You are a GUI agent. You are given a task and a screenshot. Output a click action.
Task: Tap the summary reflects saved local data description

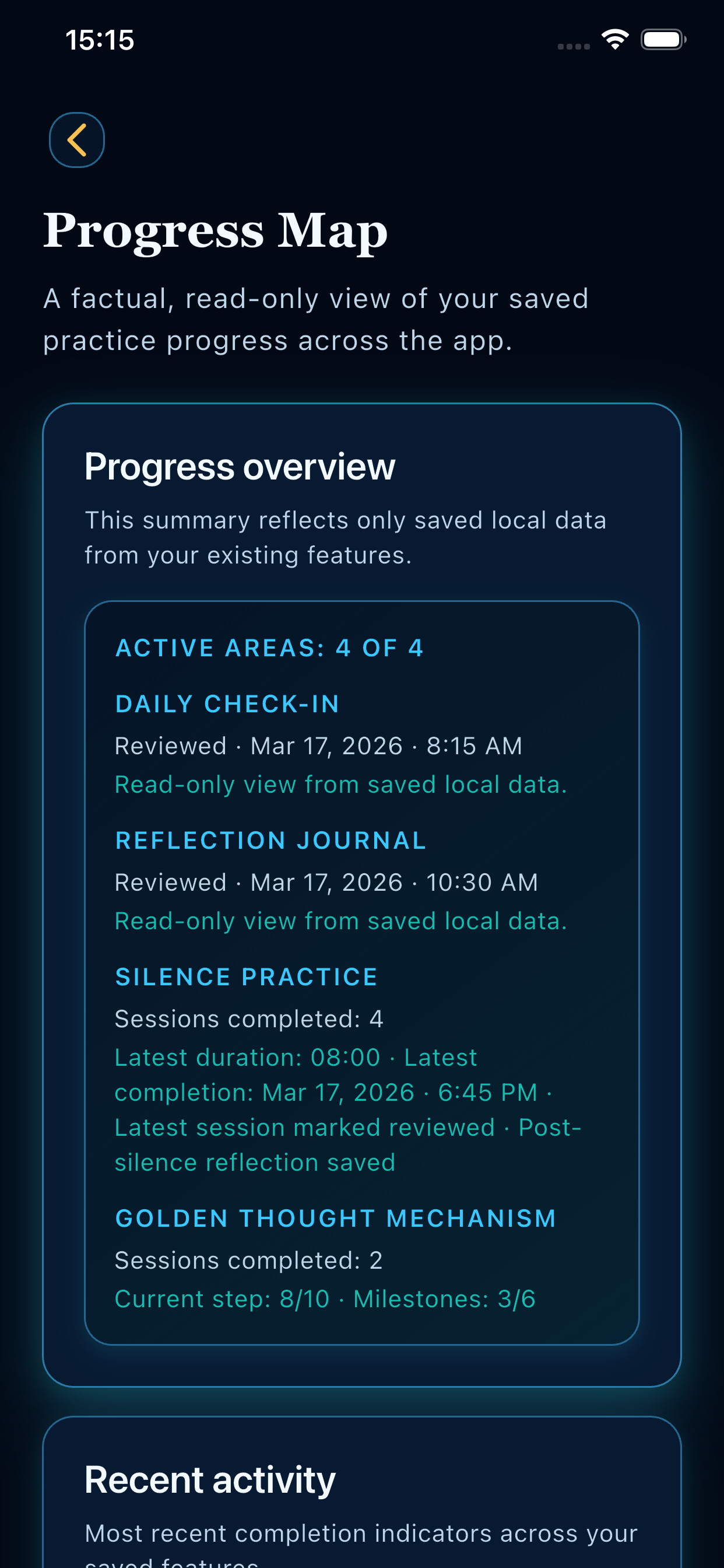point(346,537)
